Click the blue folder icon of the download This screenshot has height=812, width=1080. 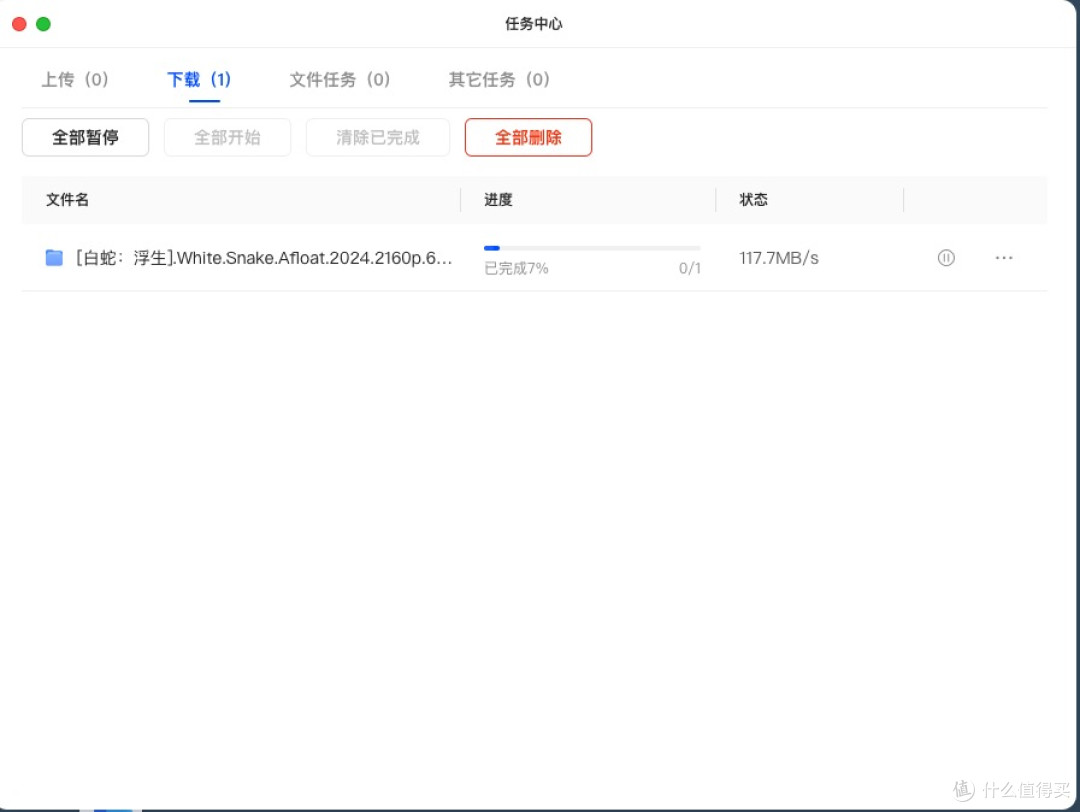click(54, 258)
